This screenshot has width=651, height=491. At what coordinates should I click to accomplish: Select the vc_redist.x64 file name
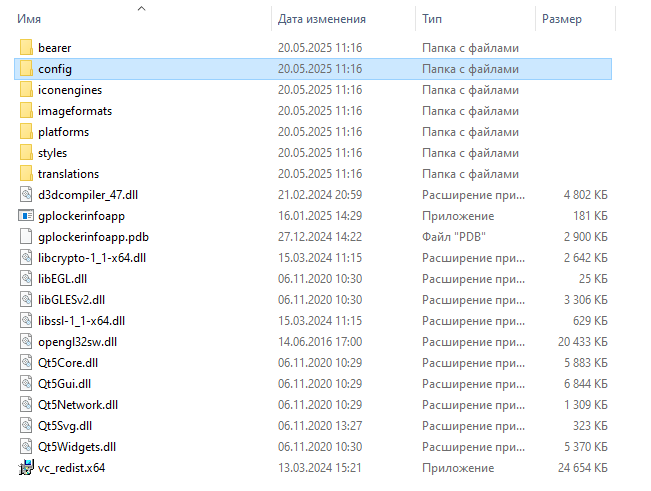point(71,468)
